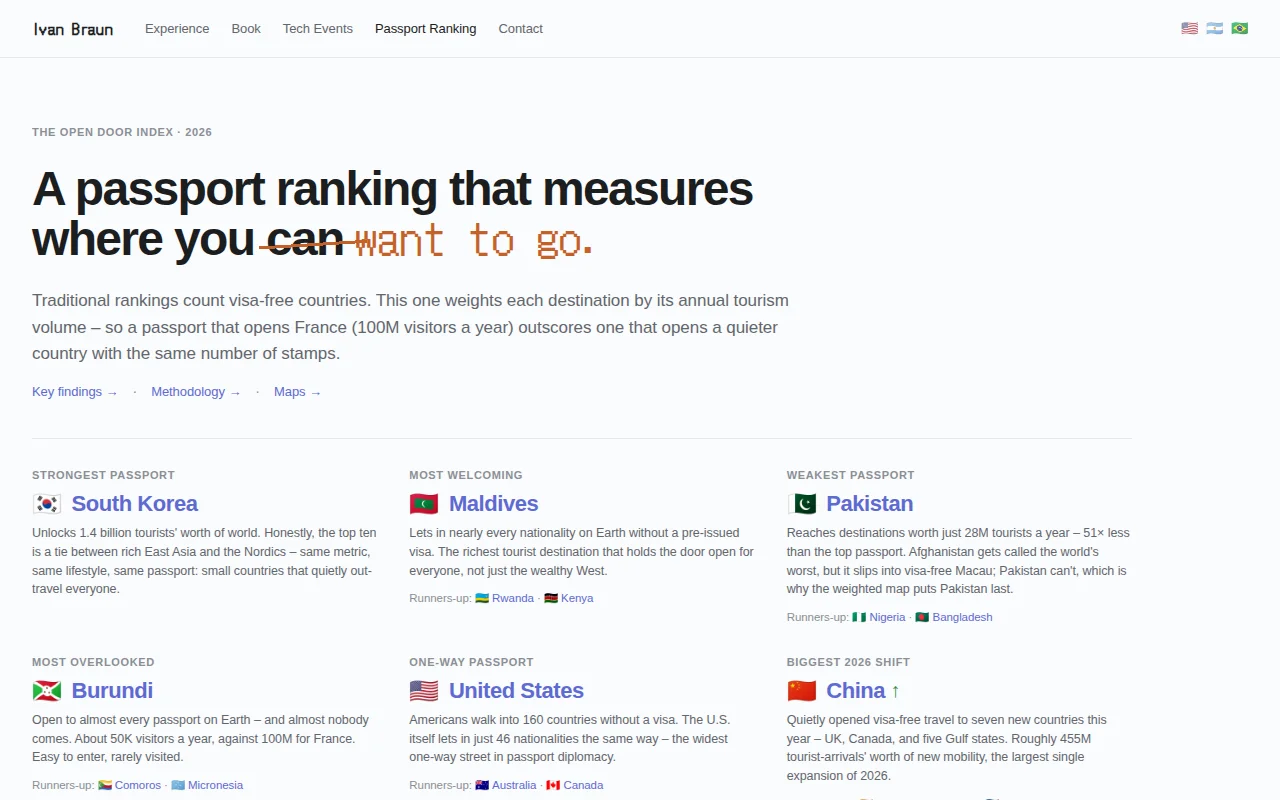Click the 'BIGGEST 2026 SHIFT' label
Viewport: 1280px width, 800px height.
848,662
